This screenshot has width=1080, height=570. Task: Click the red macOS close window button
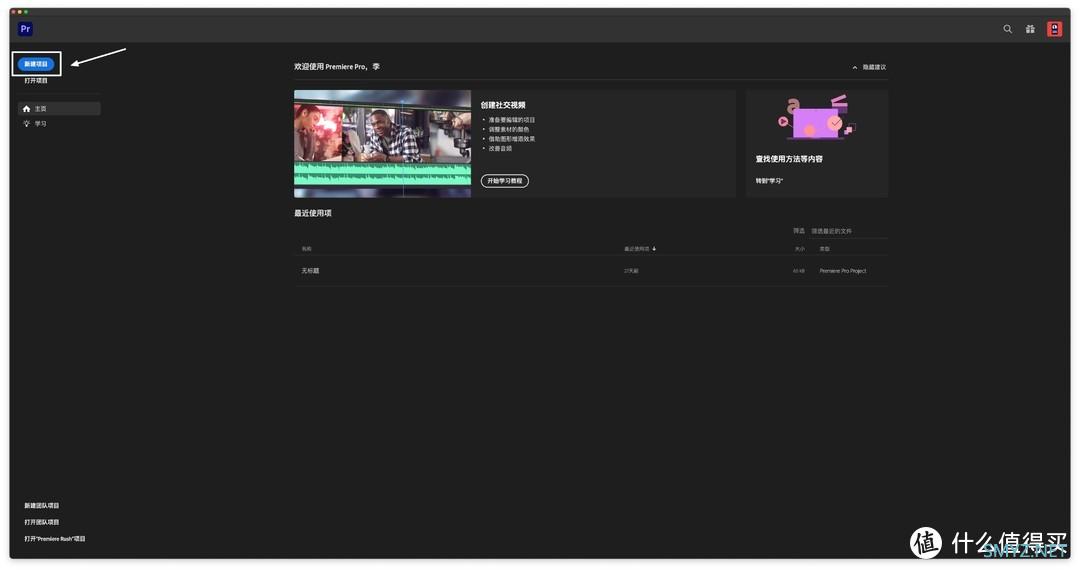[x=14, y=12]
